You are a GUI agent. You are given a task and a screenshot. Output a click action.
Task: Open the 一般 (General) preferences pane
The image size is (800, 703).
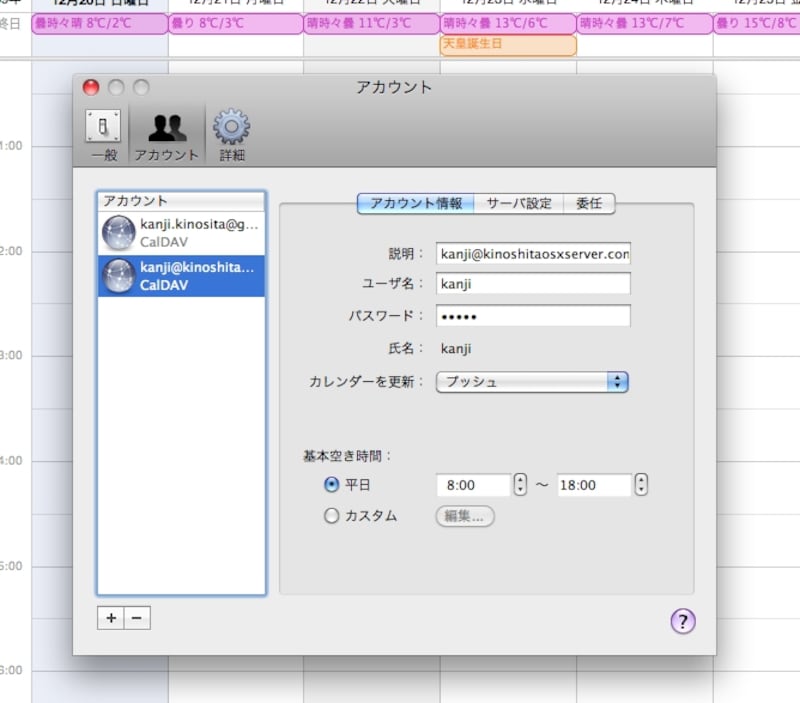click(x=105, y=135)
